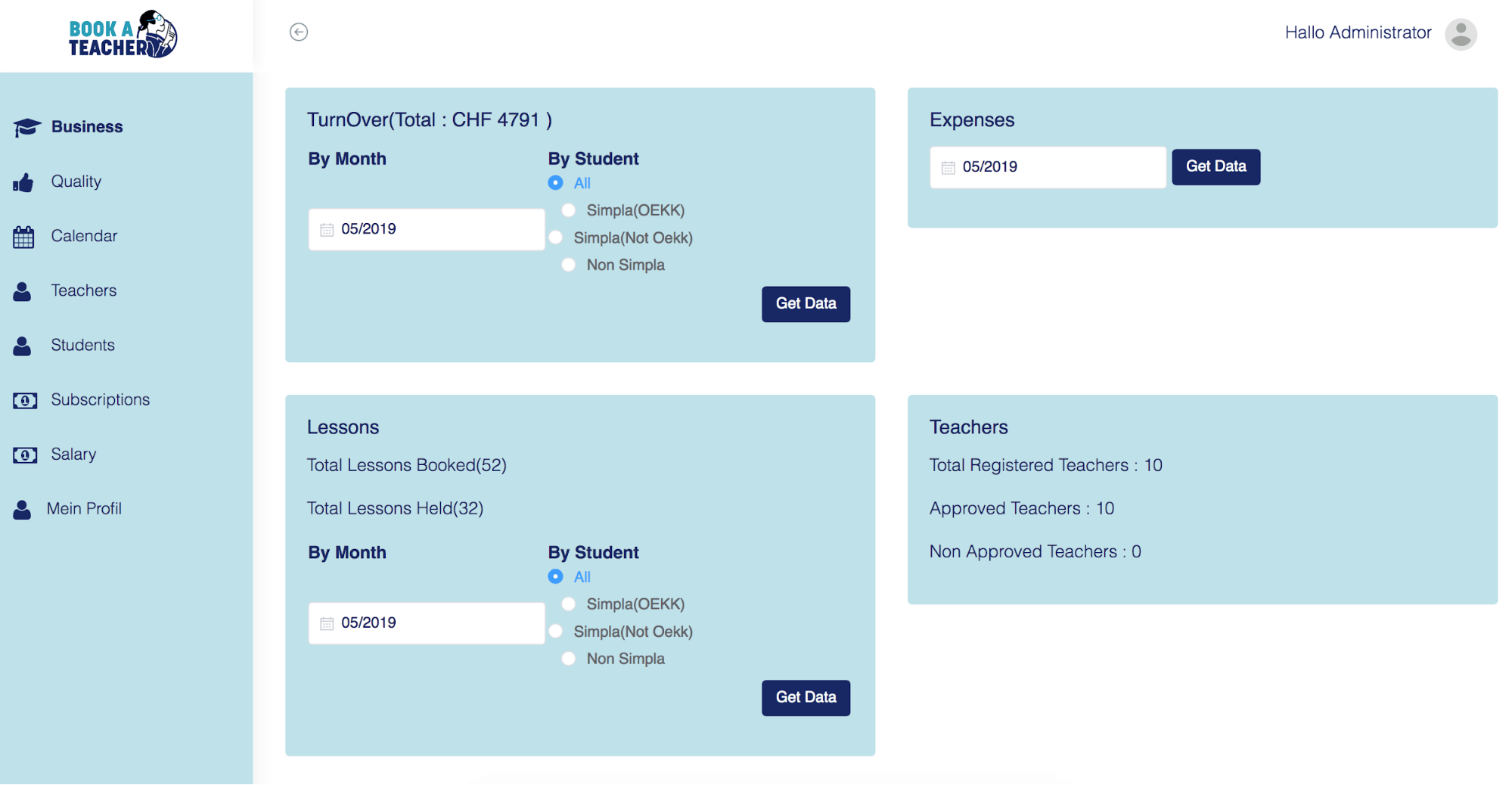Open the TurnOver month picker
This screenshot has width=1512, height=785.
pyautogui.click(x=425, y=228)
